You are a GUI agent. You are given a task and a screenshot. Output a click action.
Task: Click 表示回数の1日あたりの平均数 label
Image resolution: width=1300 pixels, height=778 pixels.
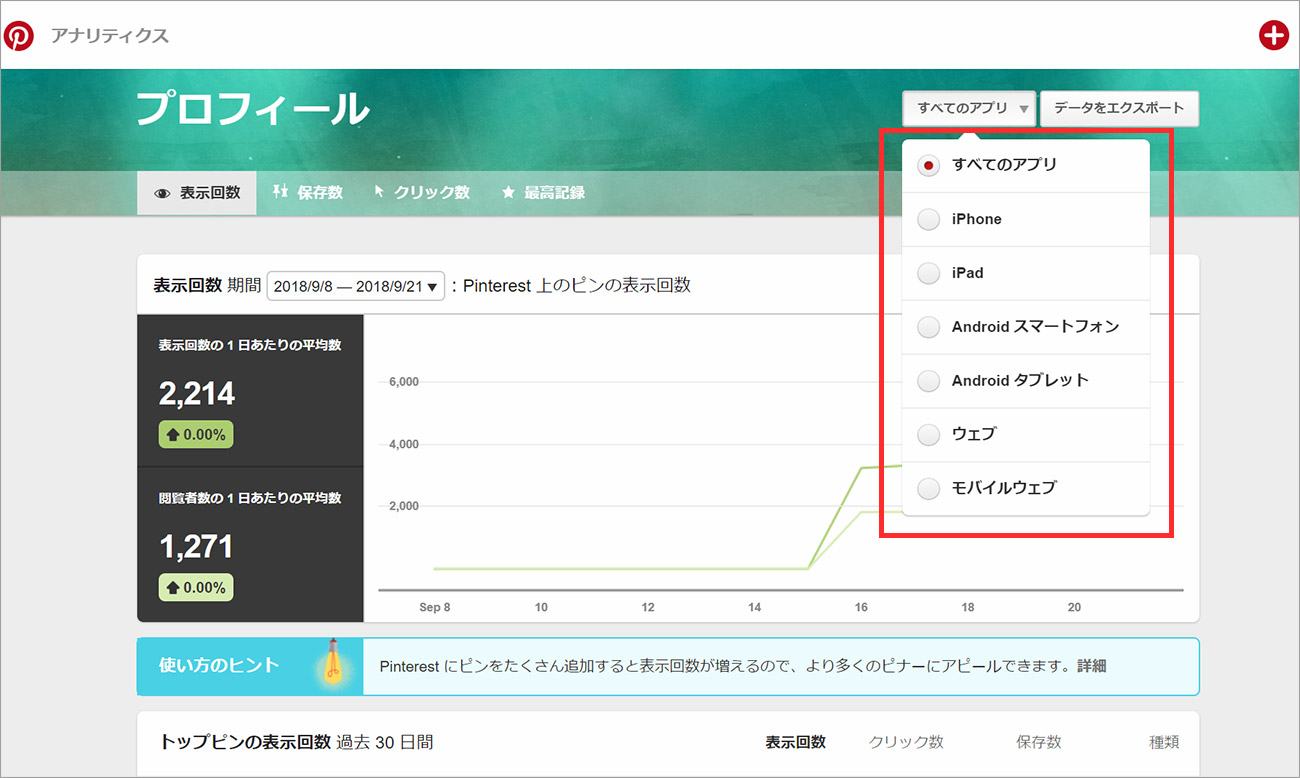[250, 345]
